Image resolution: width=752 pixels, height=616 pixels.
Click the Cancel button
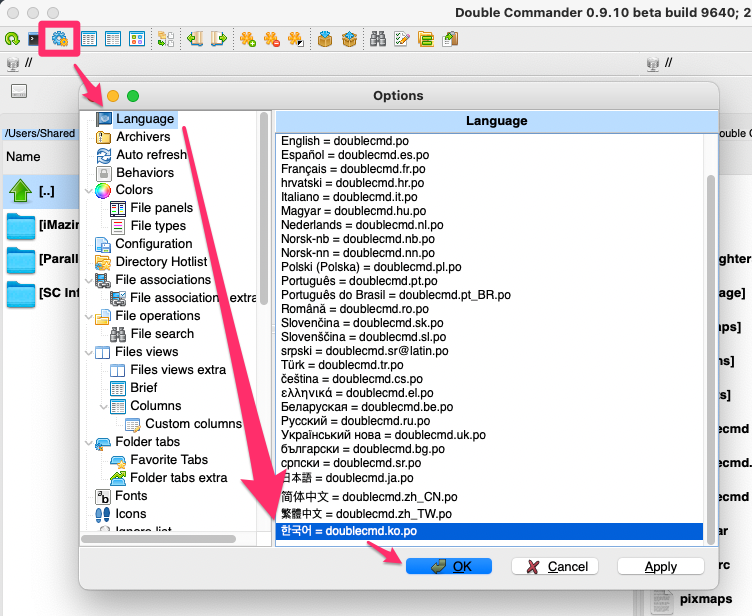tap(555, 566)
